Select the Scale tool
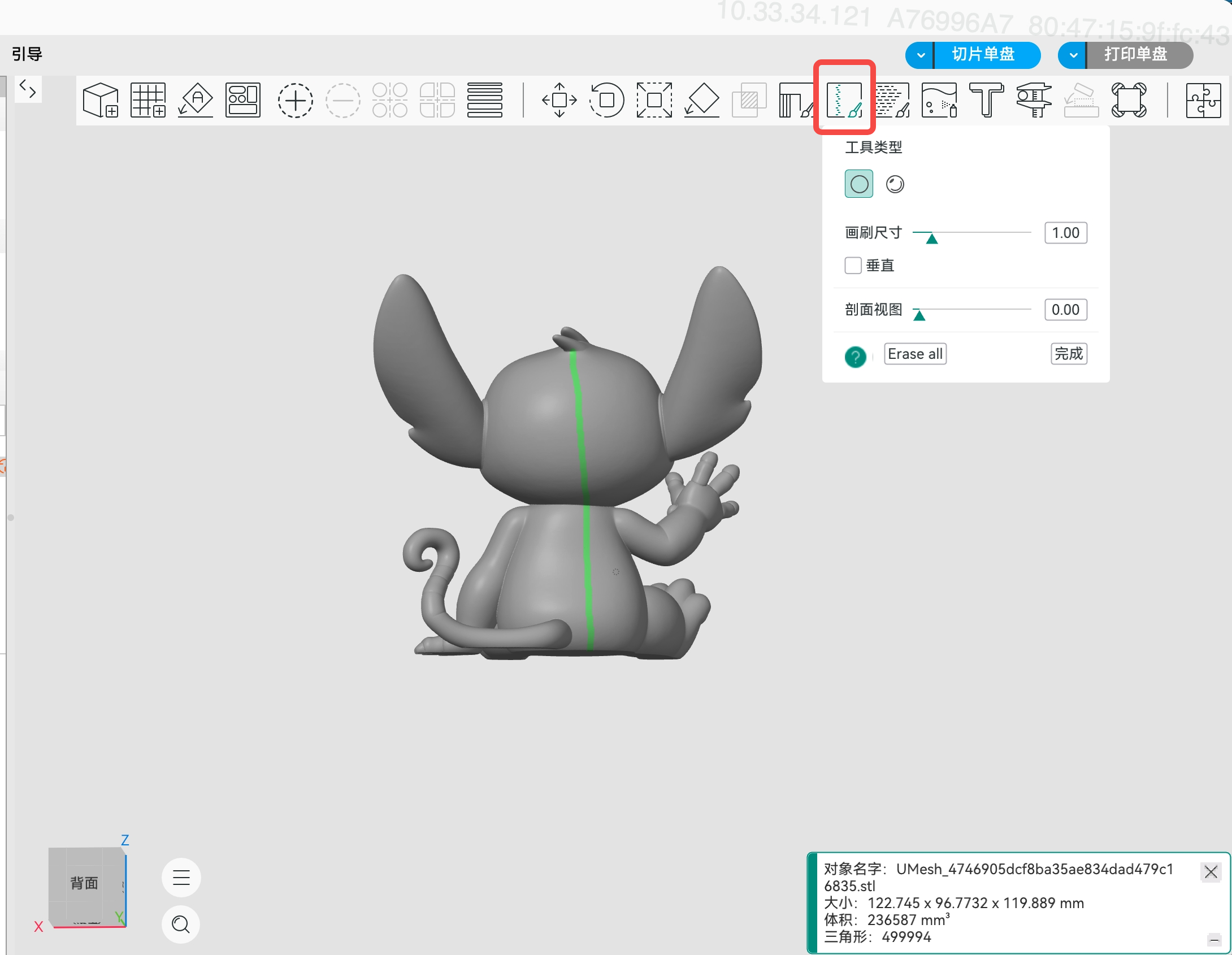 coord(654,100)
